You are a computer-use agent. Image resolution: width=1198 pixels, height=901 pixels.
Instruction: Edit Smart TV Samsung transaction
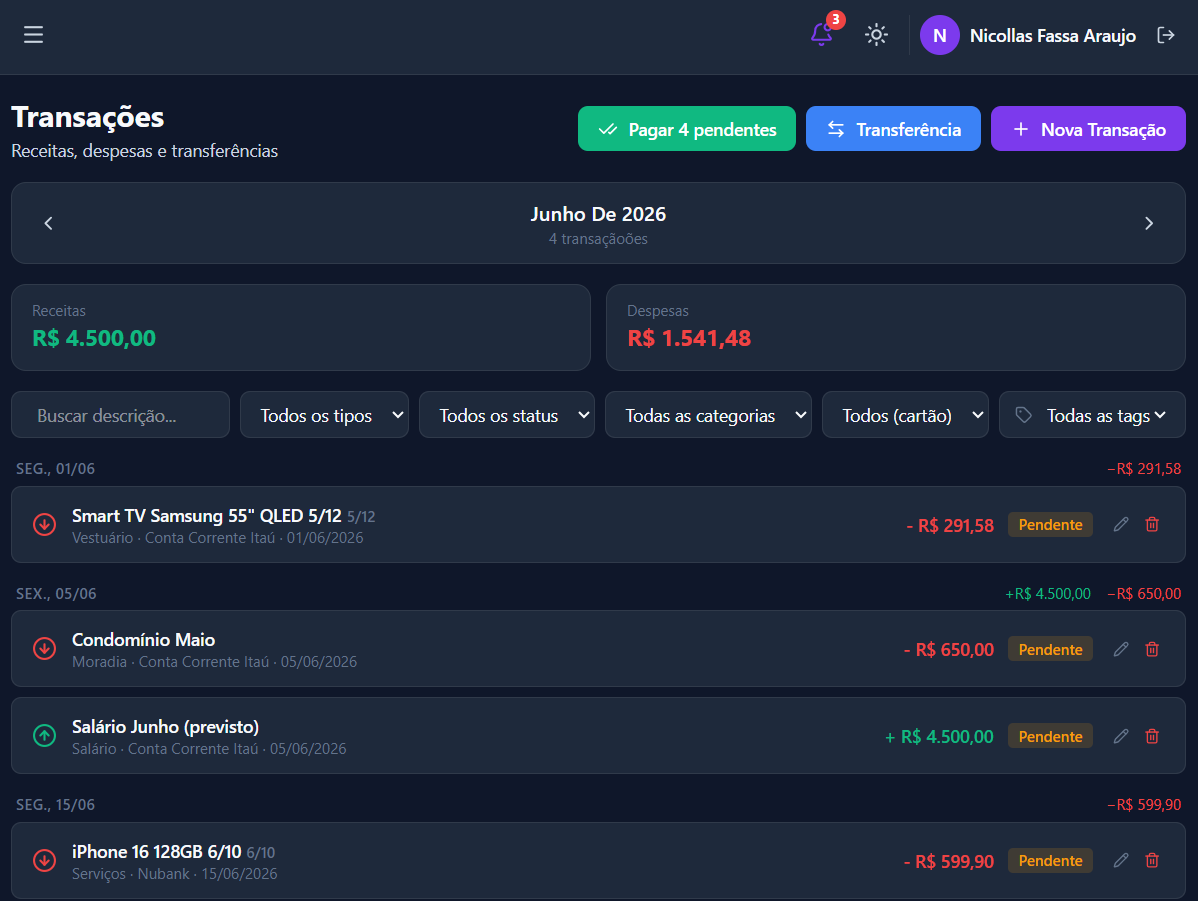coord(1121,524)
